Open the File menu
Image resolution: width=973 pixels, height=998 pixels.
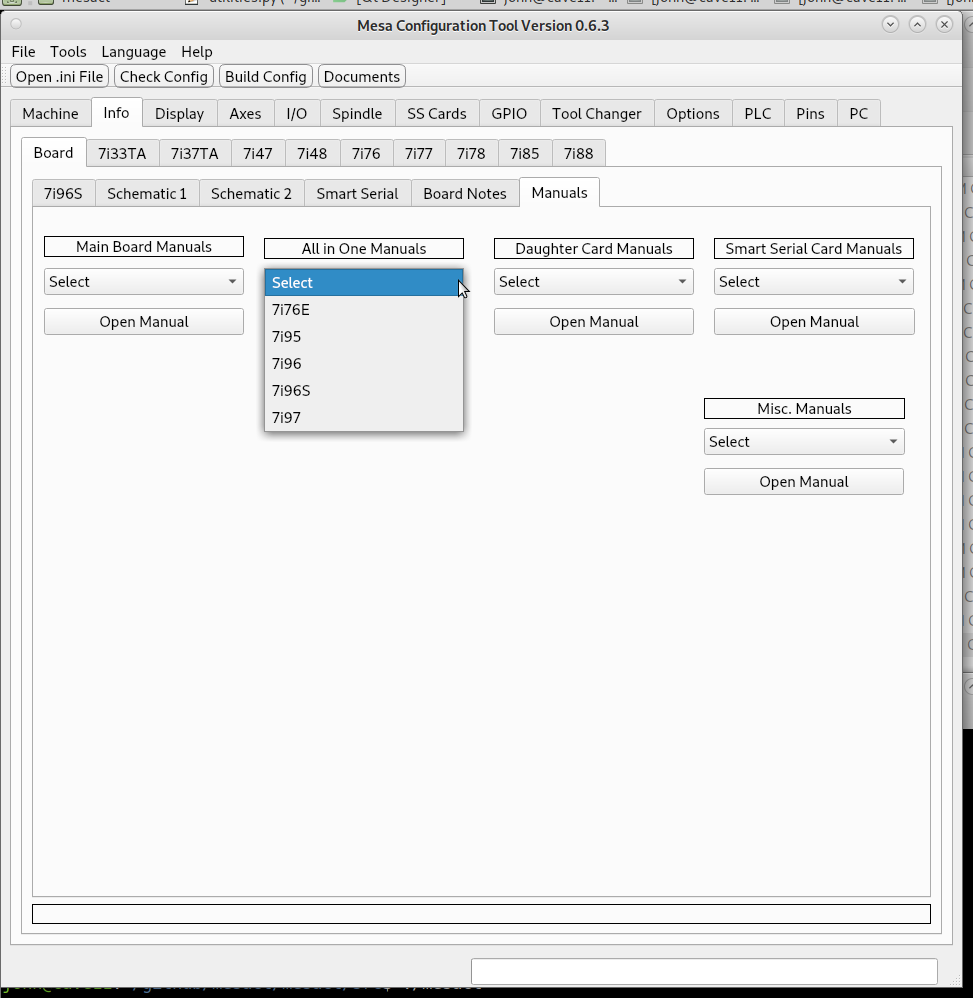[23, 52]
